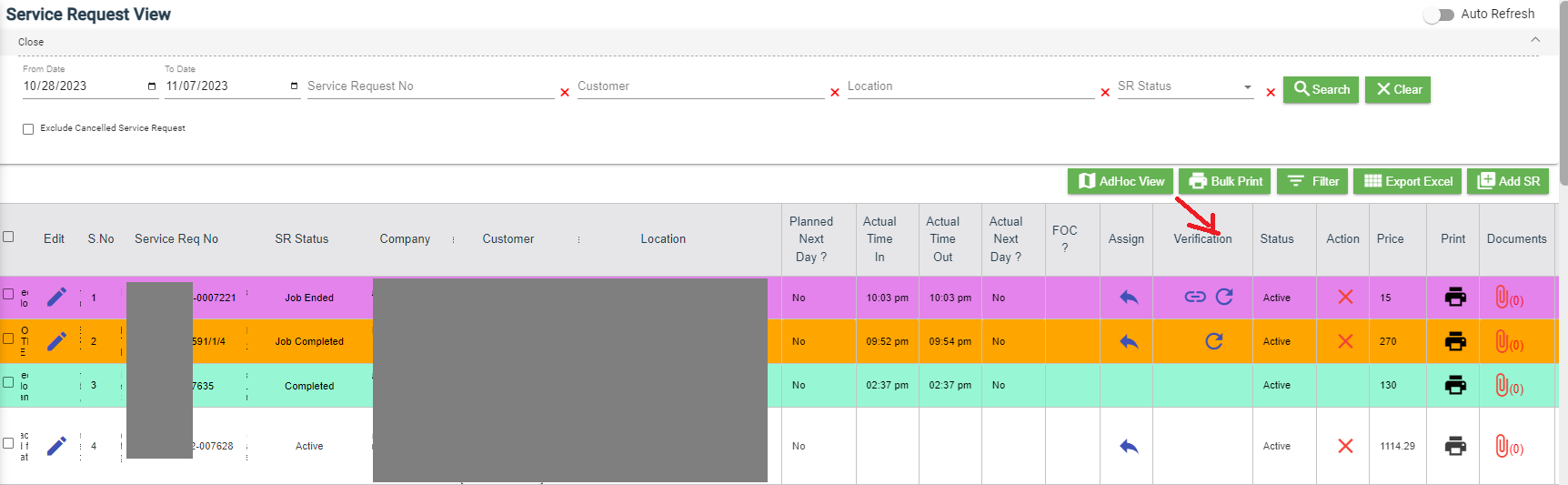The width and height of the screenshot is (1568, 485).
Task: Open the From Date calendar picker
Action: tap(152, 86)
